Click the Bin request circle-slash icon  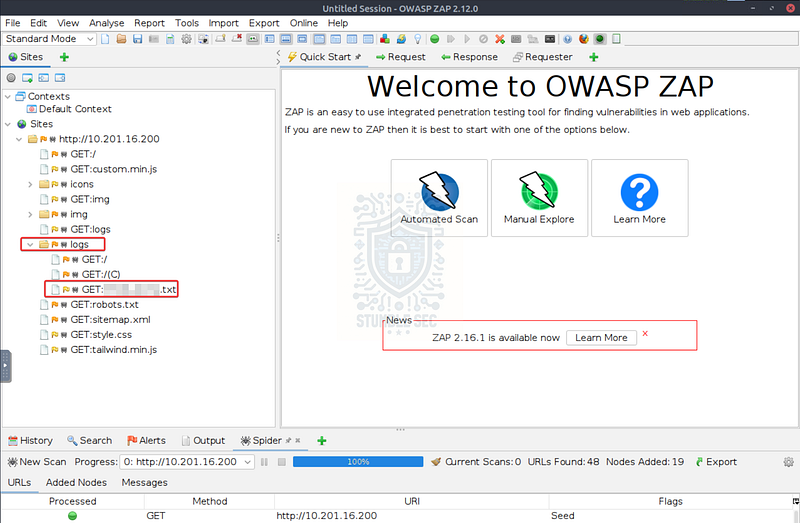coord(484,39)
